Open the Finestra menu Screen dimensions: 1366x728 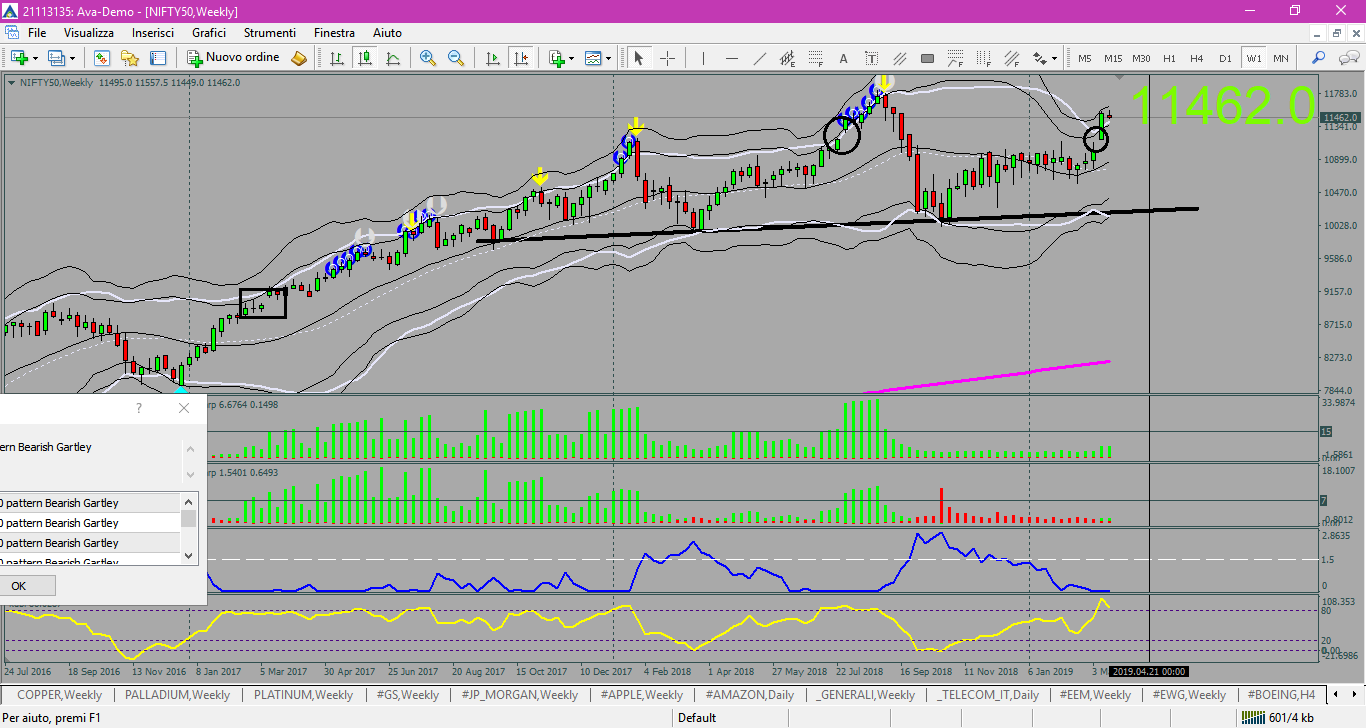coord(334,33)
